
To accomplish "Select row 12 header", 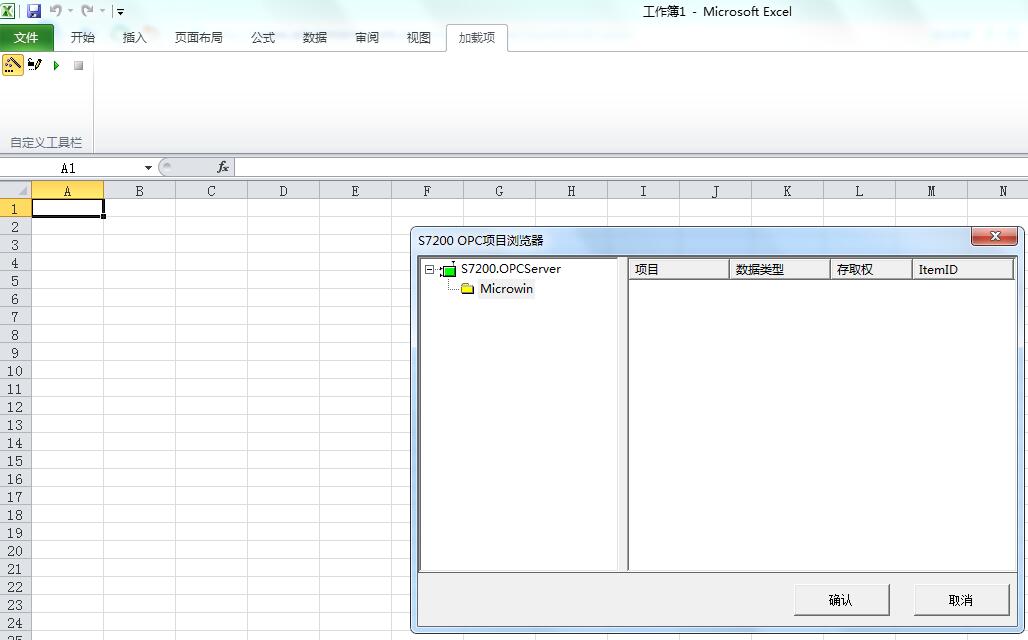I will [x=15, y=407].
